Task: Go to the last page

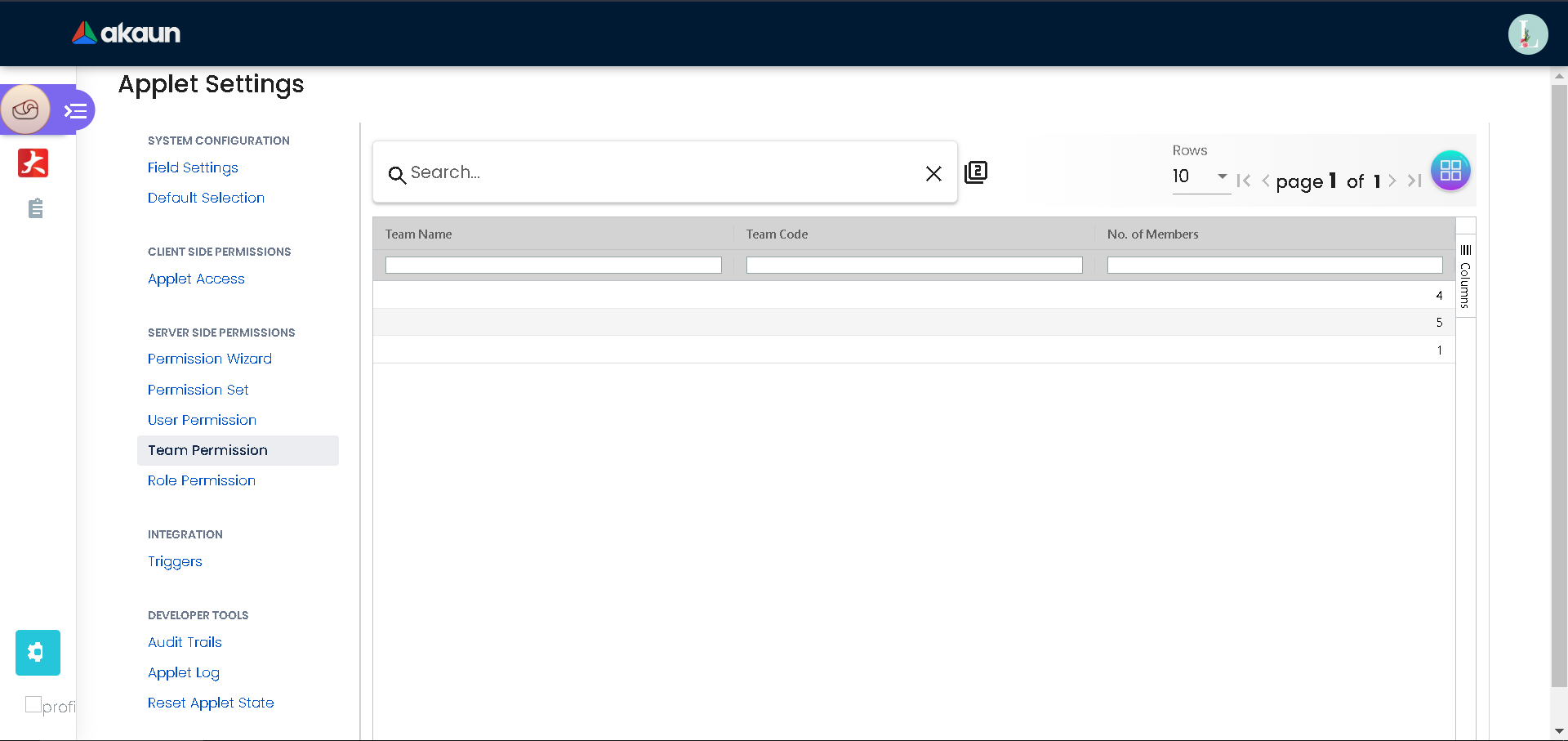Action: 1414,181
